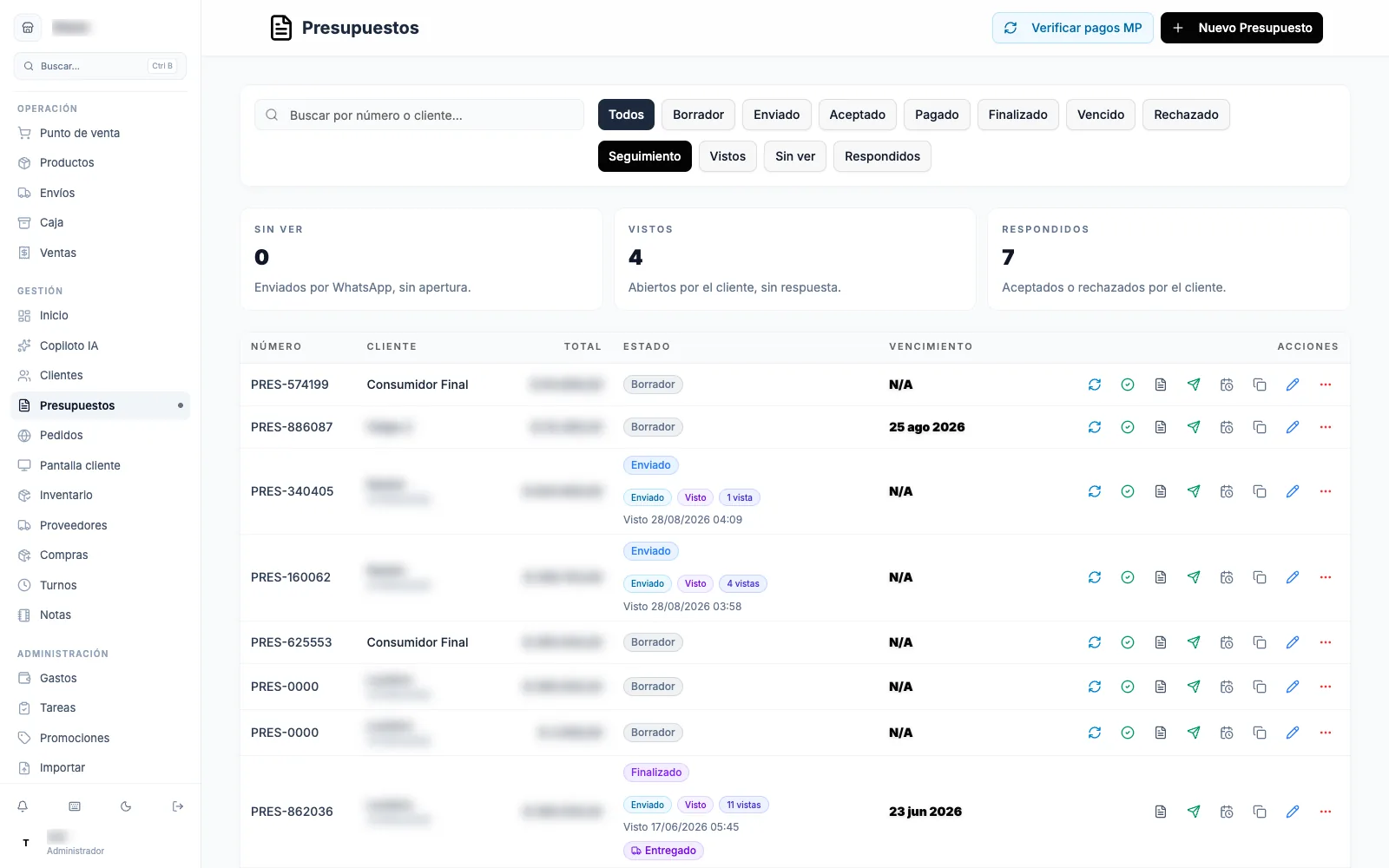Open the three-dot menu for PRES-886087
The image size is (1389, 868).
click(x=1326, y=427)
